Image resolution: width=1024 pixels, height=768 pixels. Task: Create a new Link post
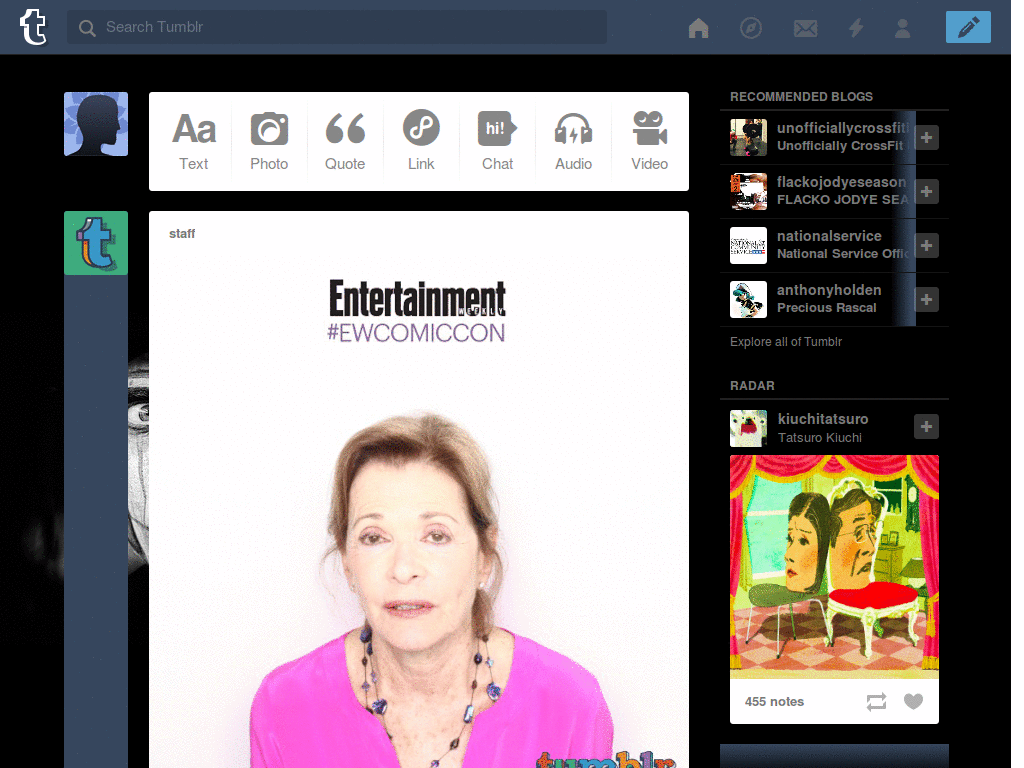(x=421, y=141)
